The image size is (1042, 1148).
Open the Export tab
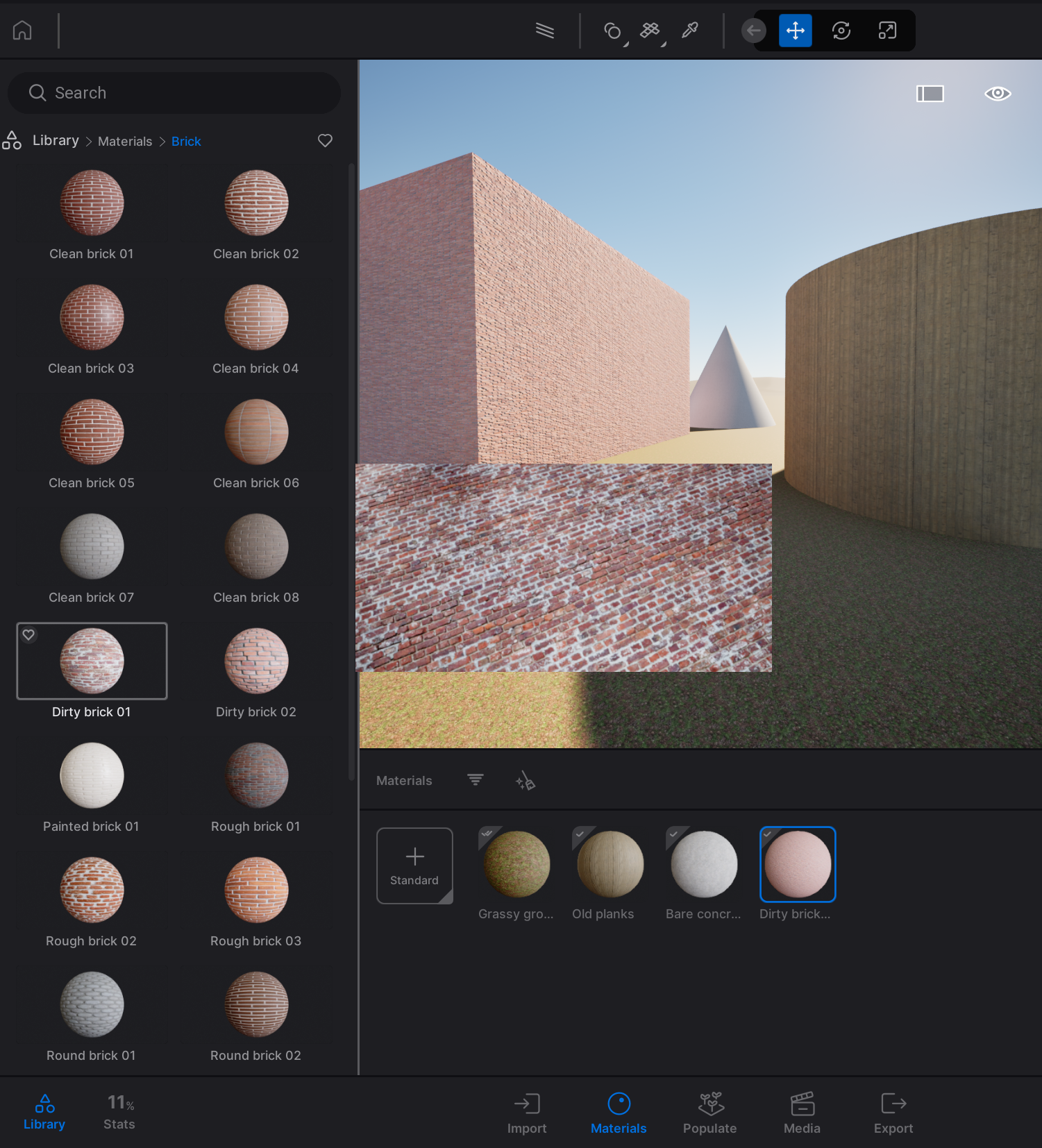pos(893,1113)
